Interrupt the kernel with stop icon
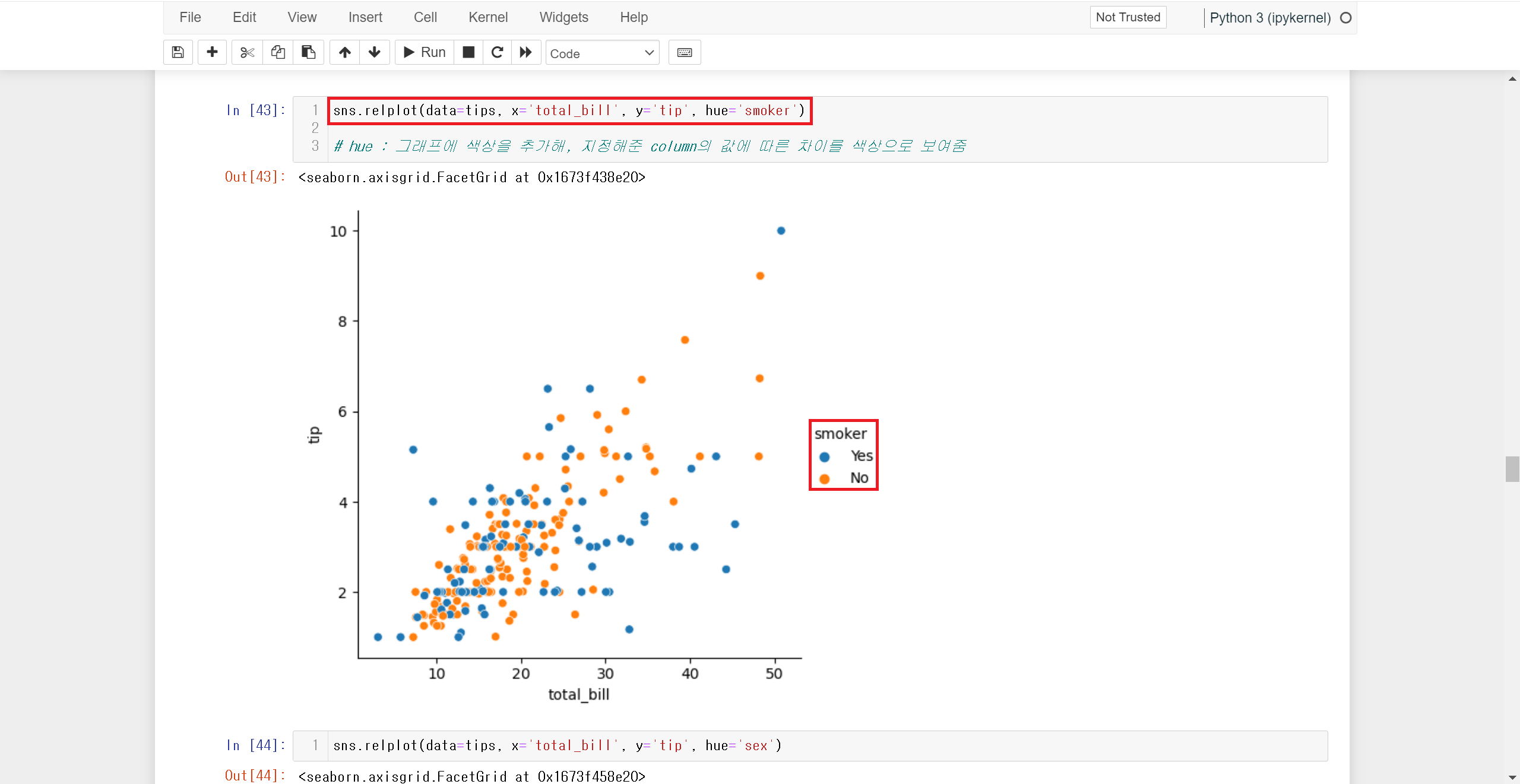This screenshot has height=784, width=1520. tap(468, 52)
